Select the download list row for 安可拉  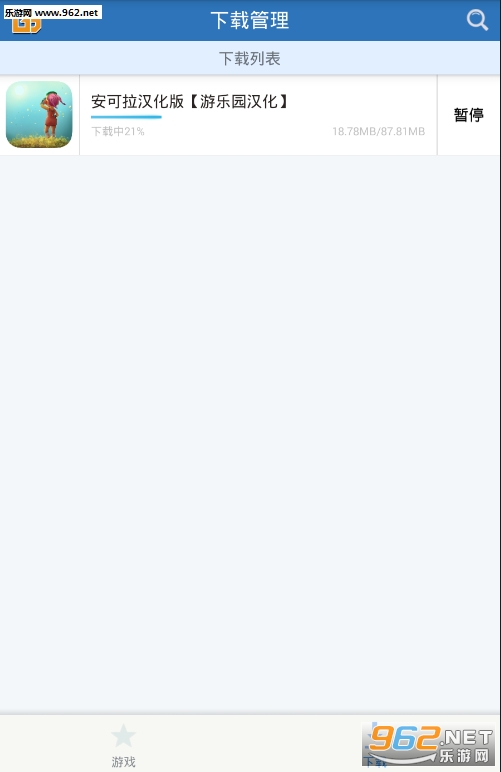pos(219,115)
